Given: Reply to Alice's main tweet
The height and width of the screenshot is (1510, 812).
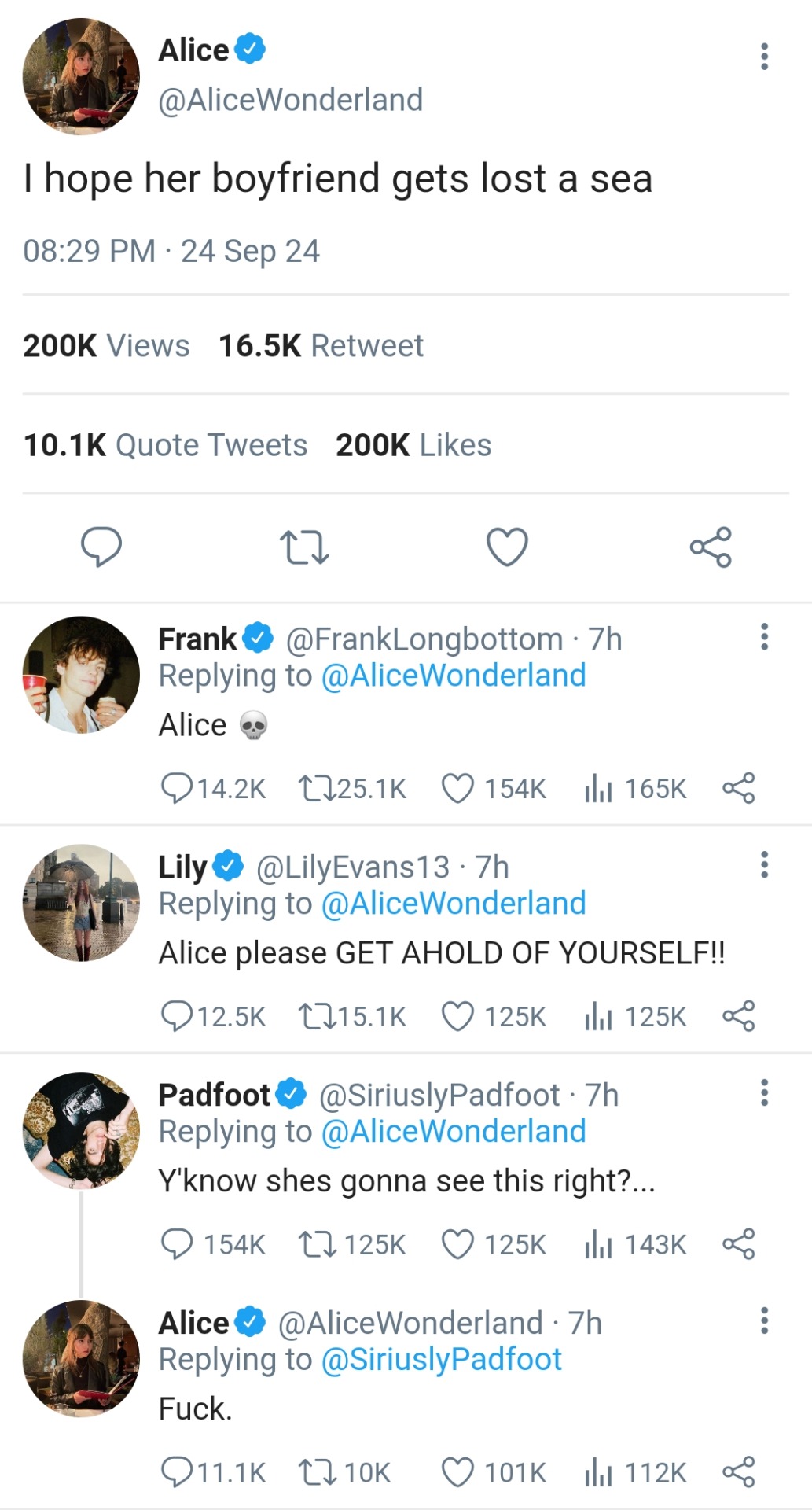Looking at the screenshot, I should coord(101,547).
